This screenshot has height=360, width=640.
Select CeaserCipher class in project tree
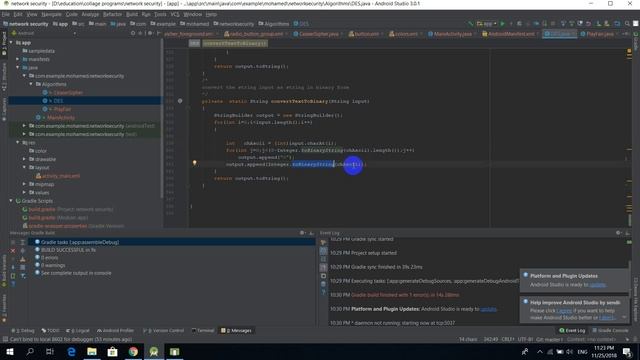coord(68,92)
